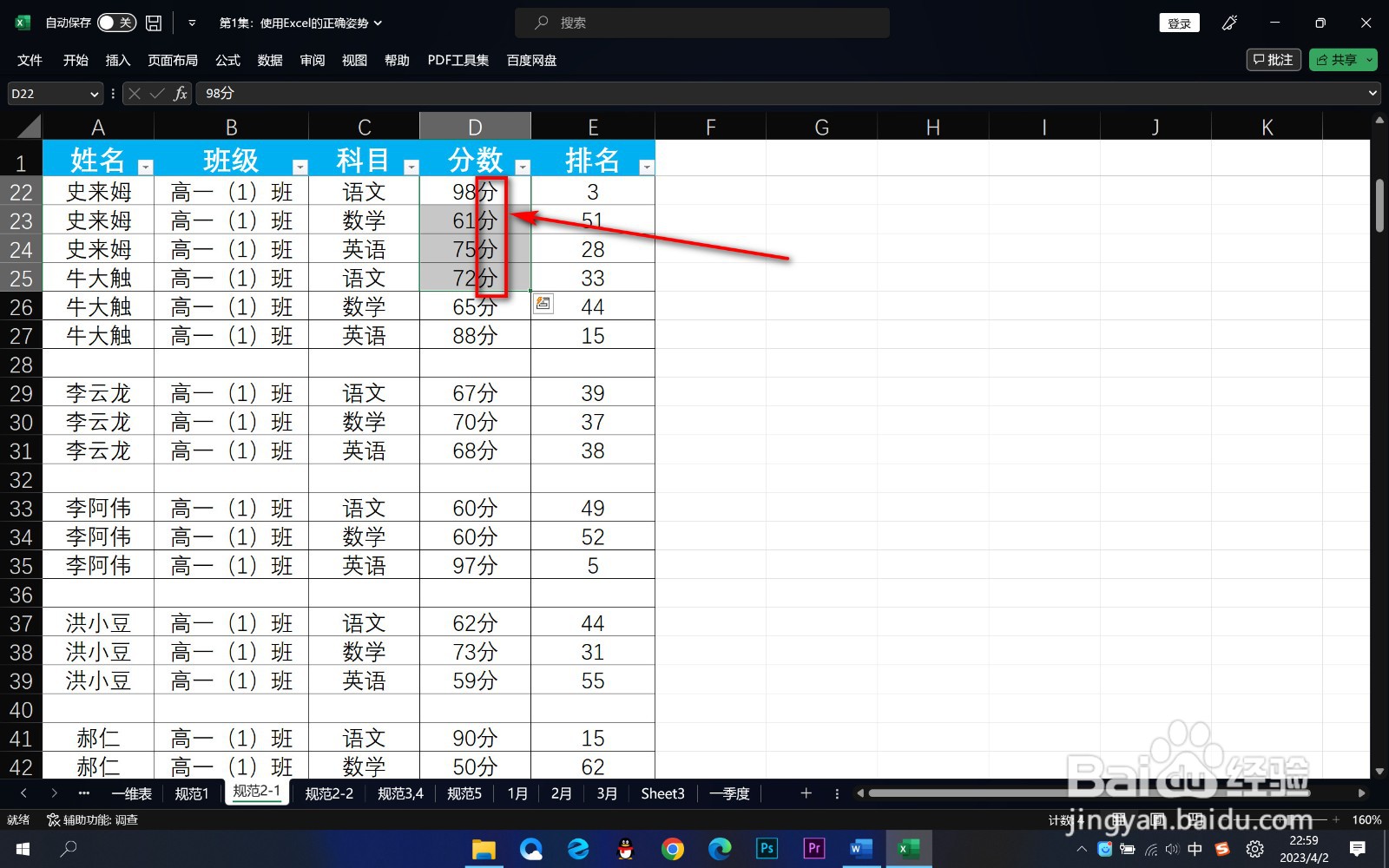
Task: Click inside the formula bar showing 98分
Action: (x=780, y=94)
